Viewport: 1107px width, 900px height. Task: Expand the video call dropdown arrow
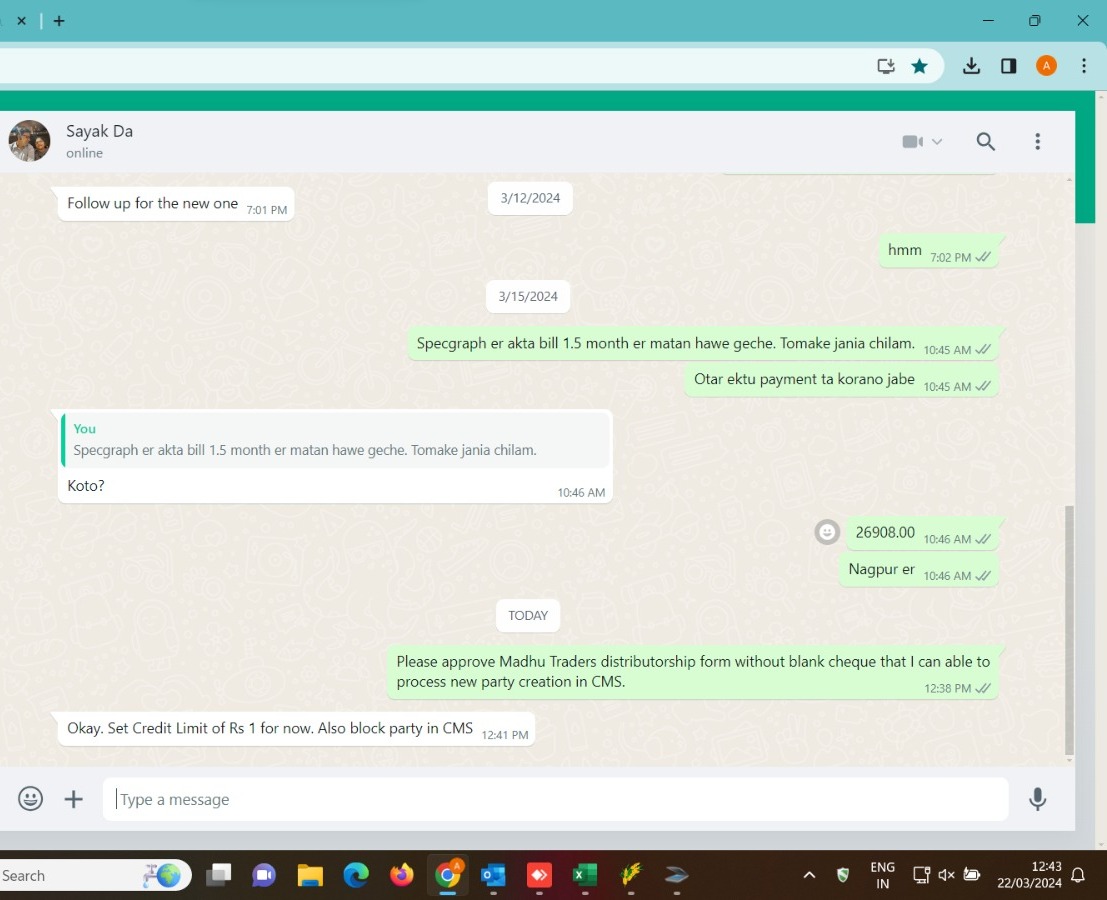(937, 142)
